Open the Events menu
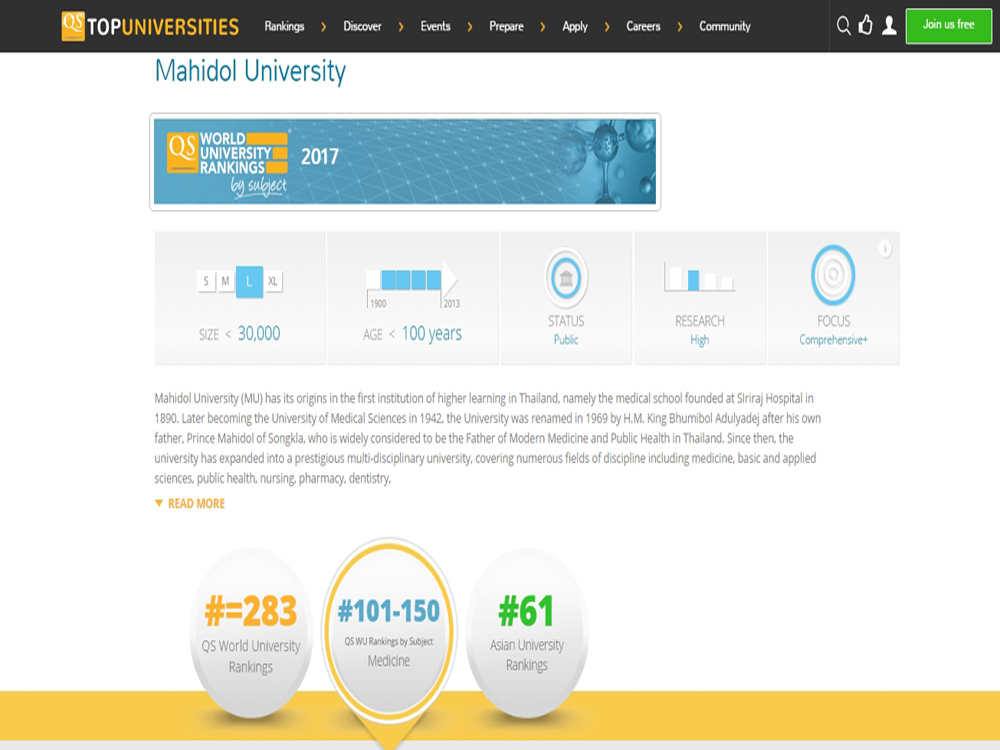1000x750 pixels. tap(435, 27)
